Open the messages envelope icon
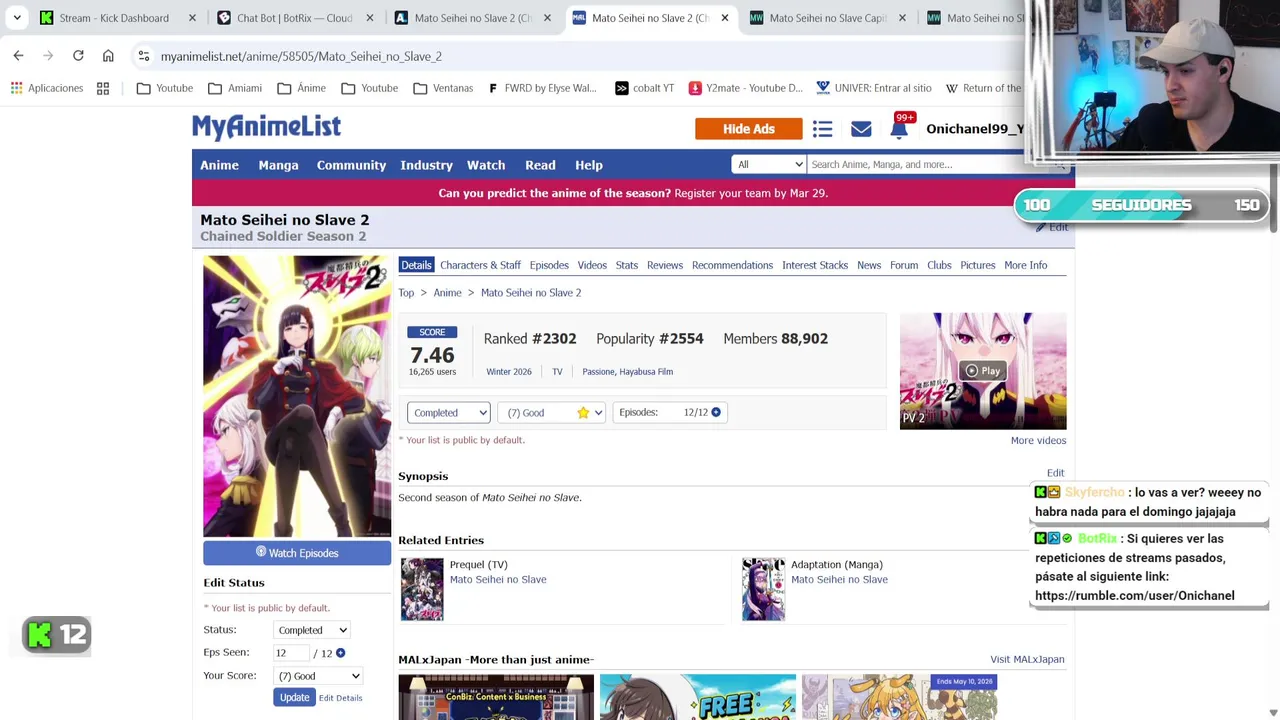 pyautogui.click(x=861, y=129)
